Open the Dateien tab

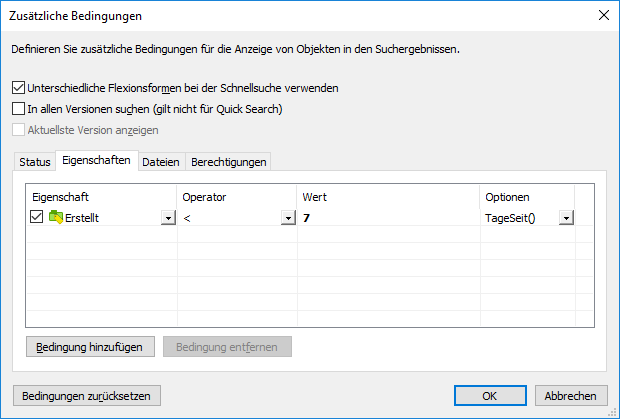[x=160, y=162]
